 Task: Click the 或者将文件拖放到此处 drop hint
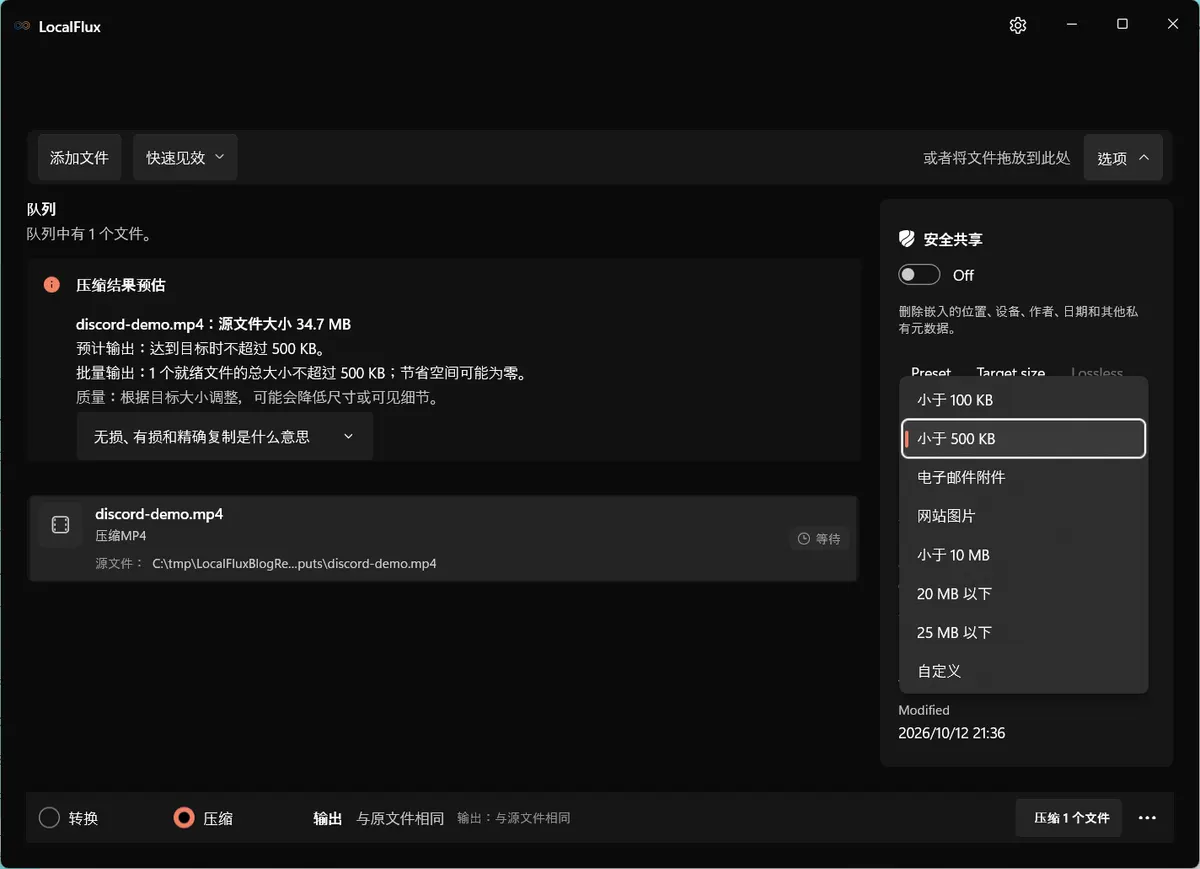pyautogui.click(x=997, y=158)
